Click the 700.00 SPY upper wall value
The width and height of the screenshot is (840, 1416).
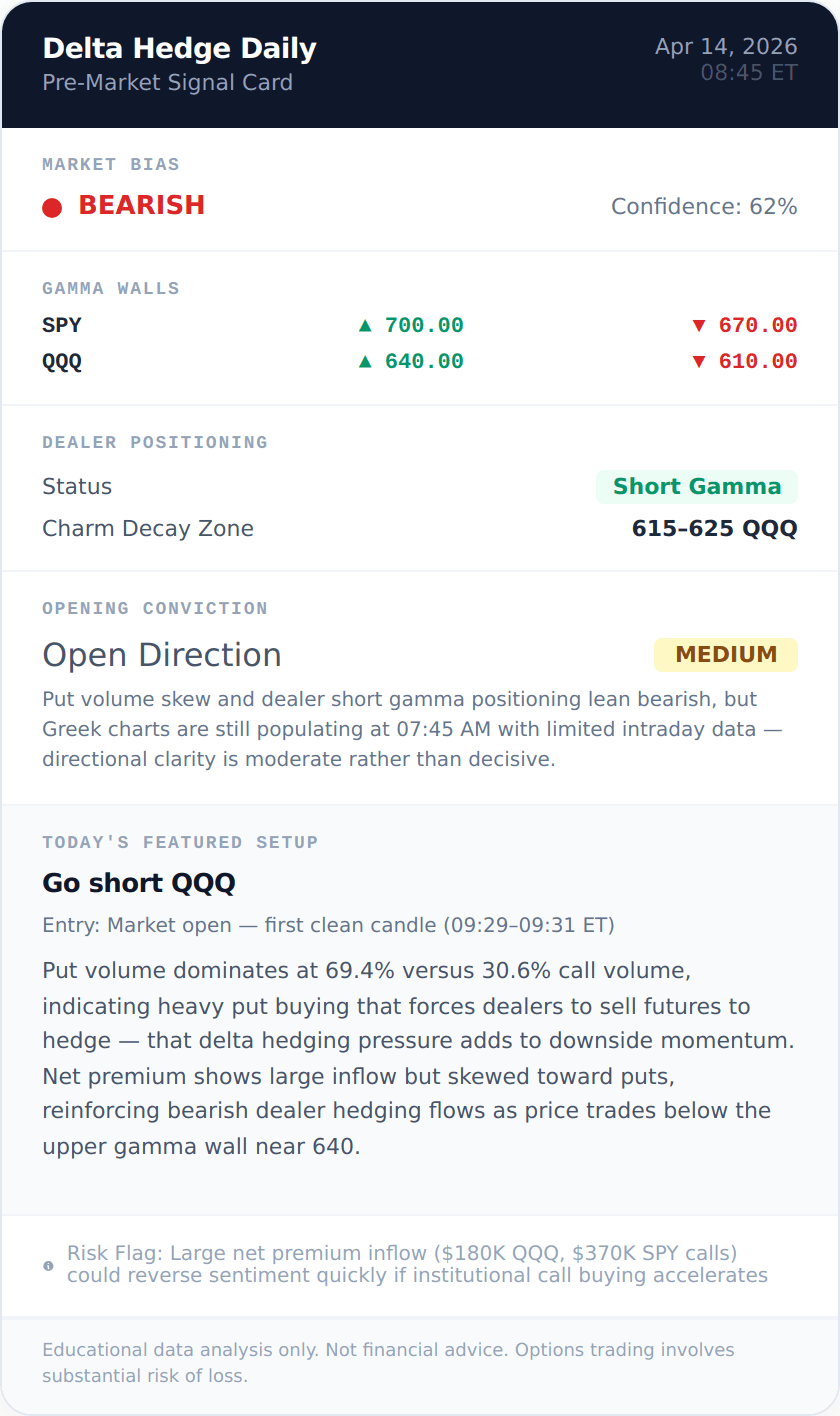[x=424, y=326]
